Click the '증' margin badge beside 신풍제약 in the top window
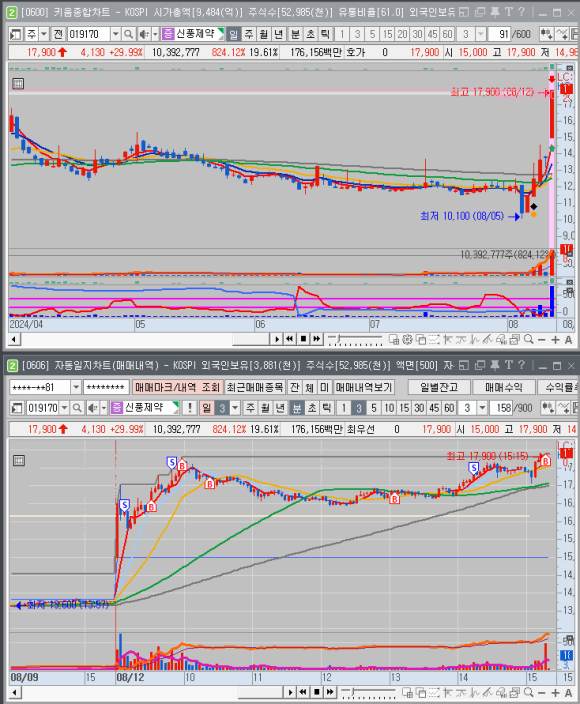Viewport: 580px width, 704px height. pos(168,34)
